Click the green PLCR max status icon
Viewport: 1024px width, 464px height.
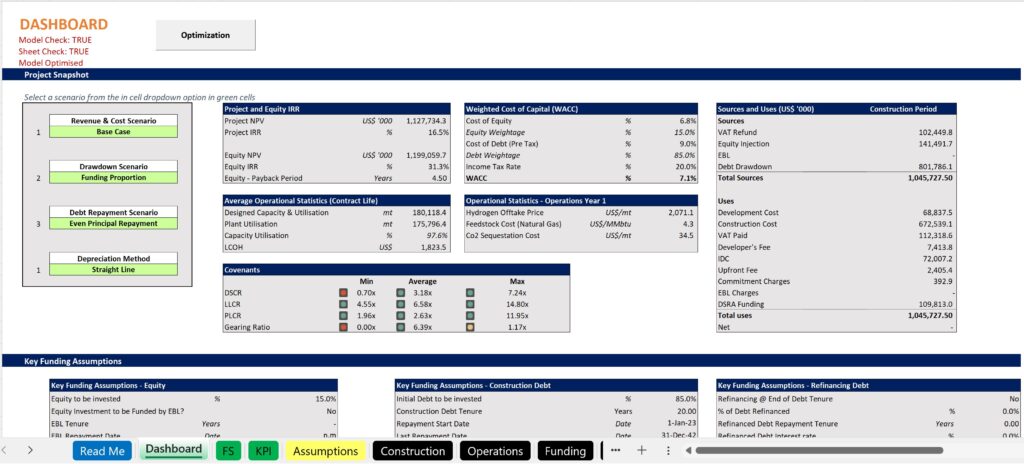click(x=469, y=315)
